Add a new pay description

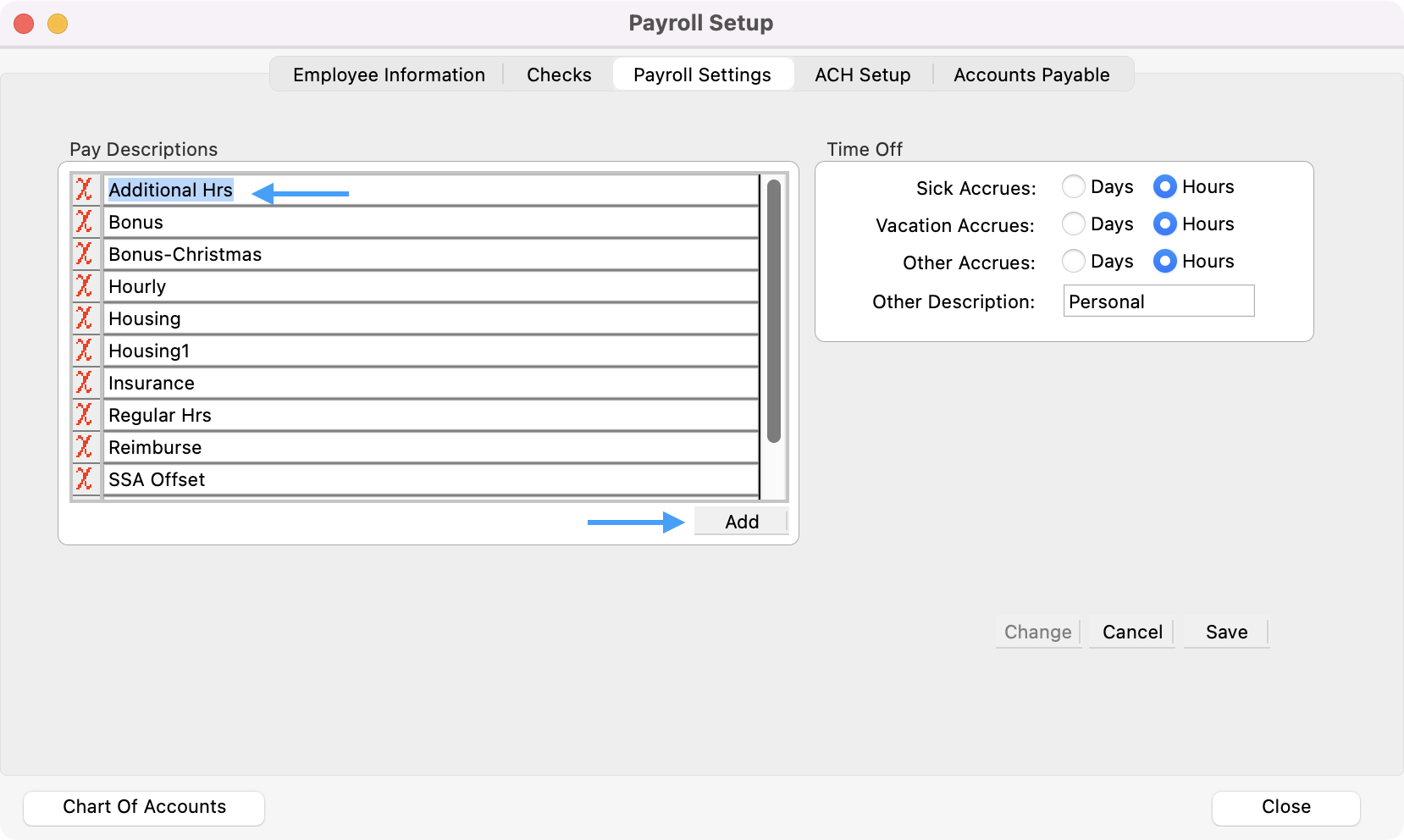(x=740, y=521)
